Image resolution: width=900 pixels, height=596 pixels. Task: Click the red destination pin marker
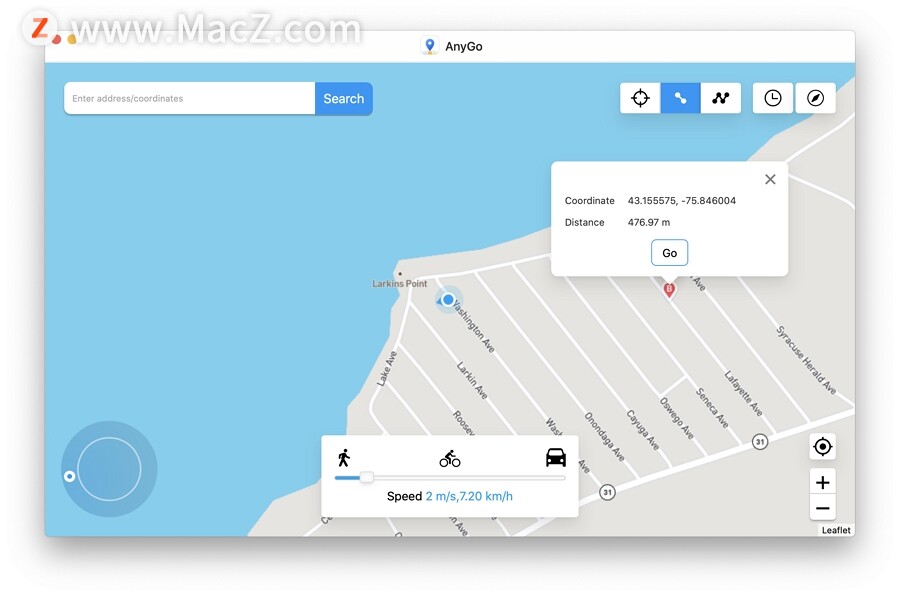(669, 290)
